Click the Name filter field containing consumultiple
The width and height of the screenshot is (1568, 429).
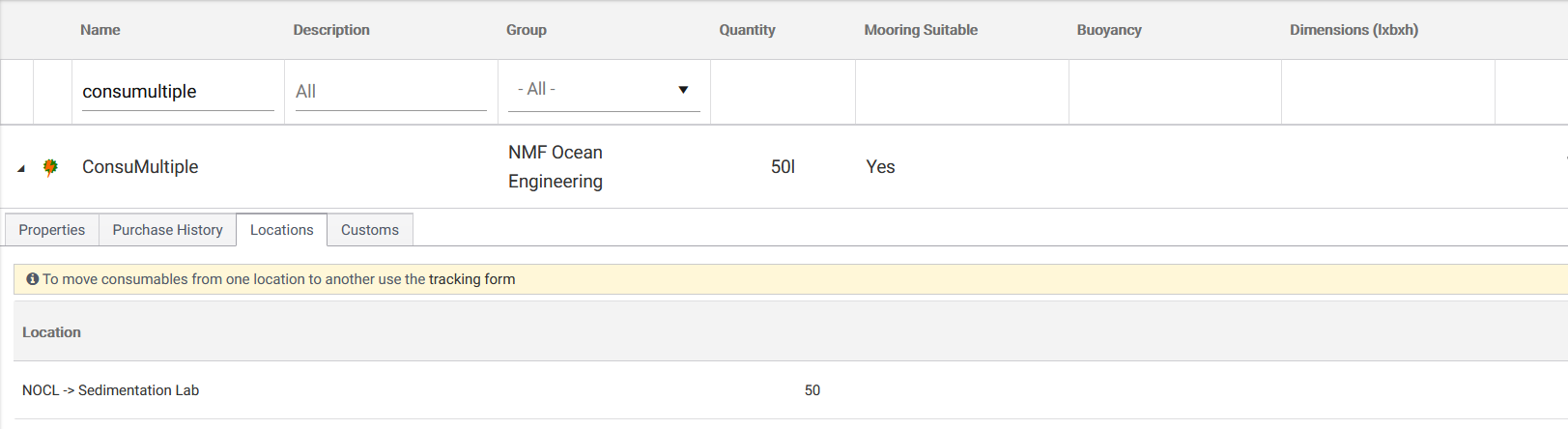(x=178, y=92)
